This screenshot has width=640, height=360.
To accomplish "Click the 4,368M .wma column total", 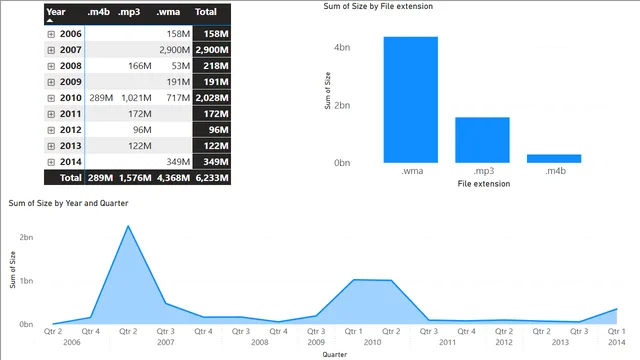I will pos(173,178).
